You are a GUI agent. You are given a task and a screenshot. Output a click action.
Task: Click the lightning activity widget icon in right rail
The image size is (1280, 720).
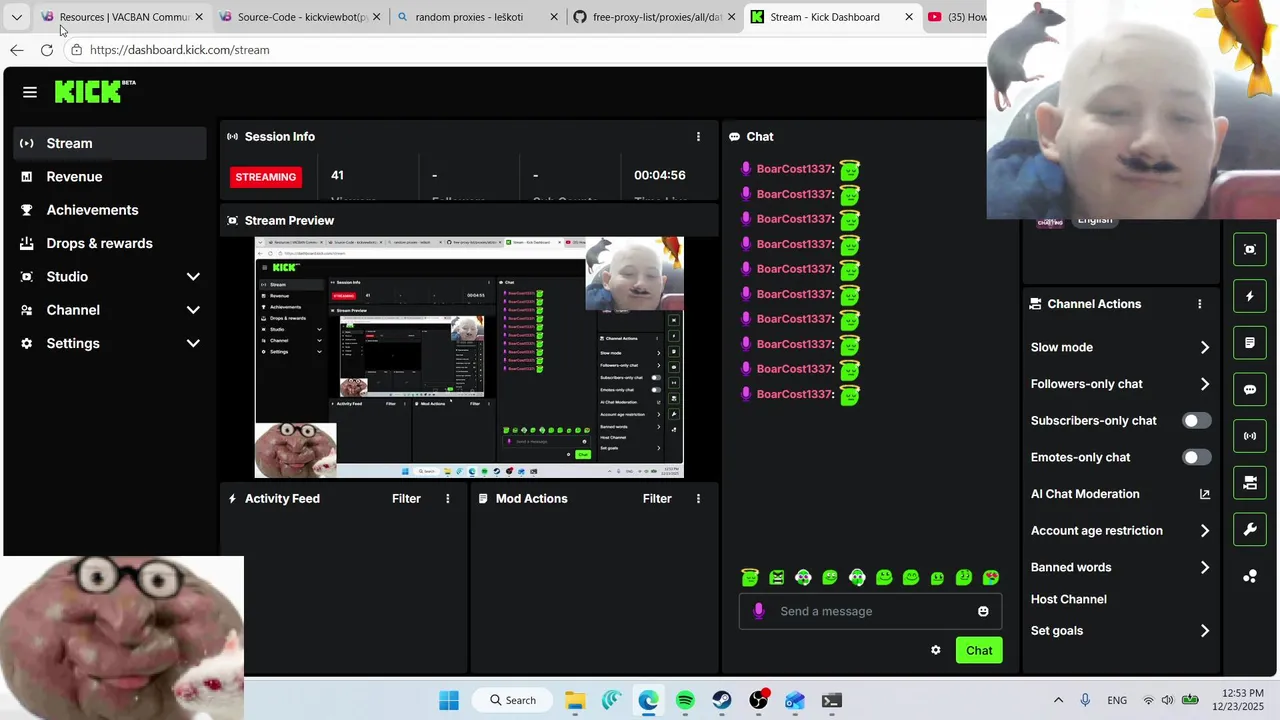(1250, 296)
